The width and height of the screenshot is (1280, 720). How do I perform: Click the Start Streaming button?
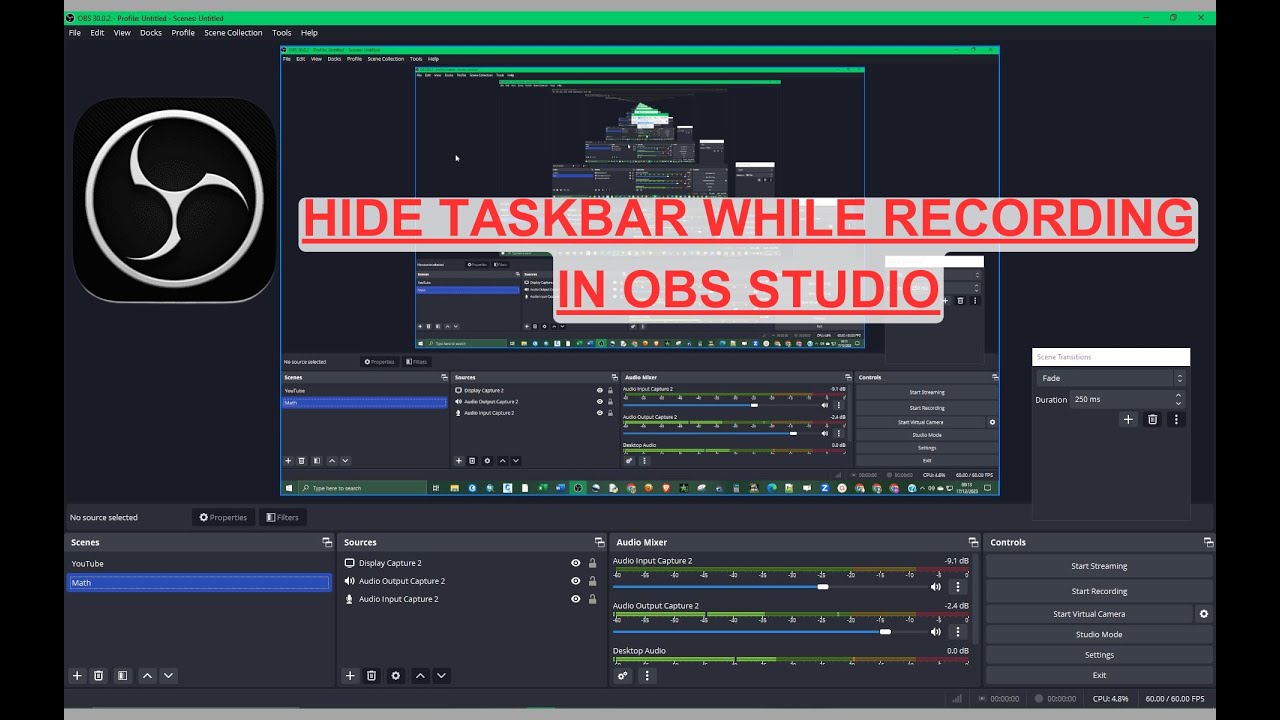tap(1099, 566)
